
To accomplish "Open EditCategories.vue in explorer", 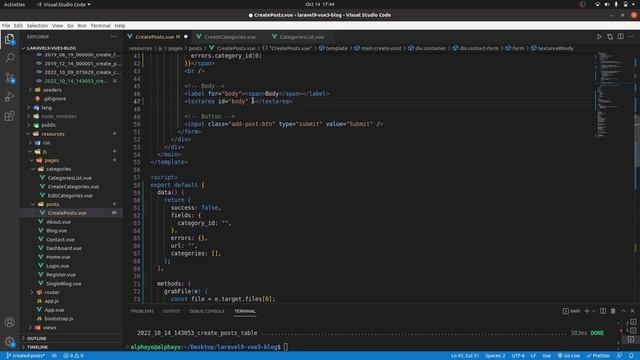I will click(x=70, y=196).
